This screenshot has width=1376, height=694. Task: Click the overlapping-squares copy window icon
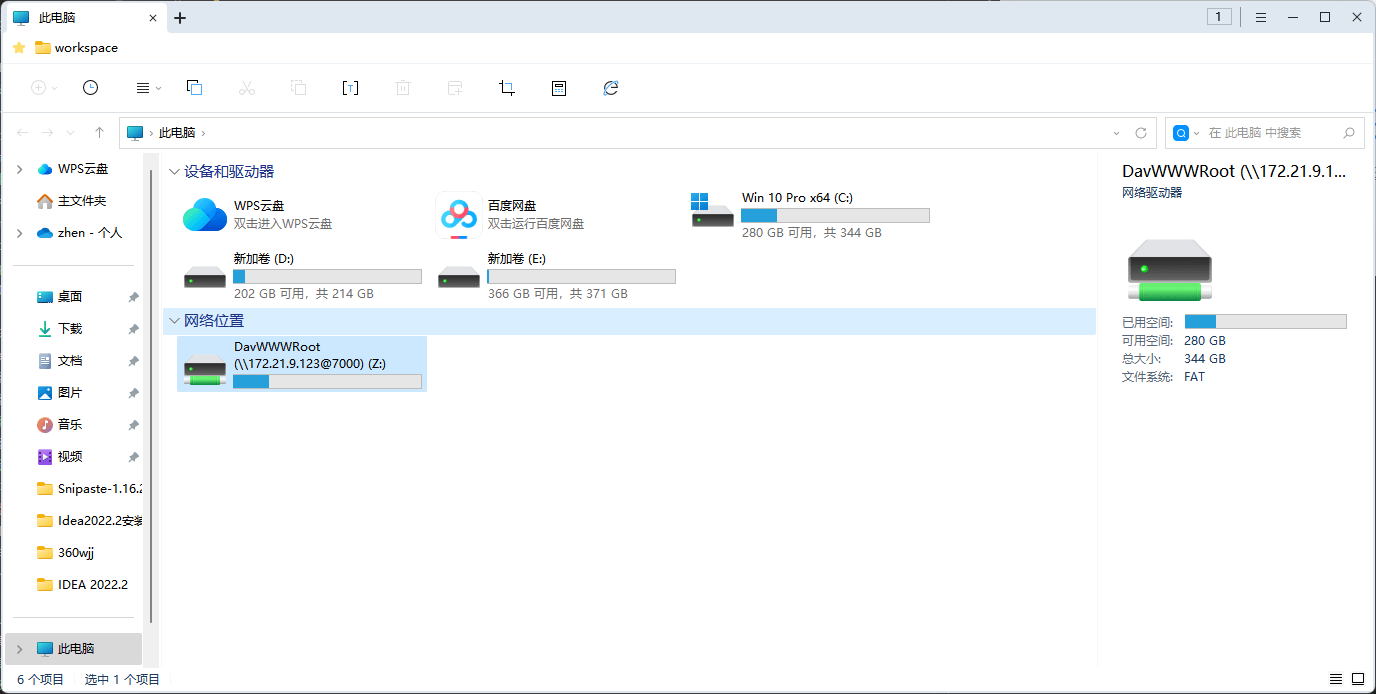195,88
